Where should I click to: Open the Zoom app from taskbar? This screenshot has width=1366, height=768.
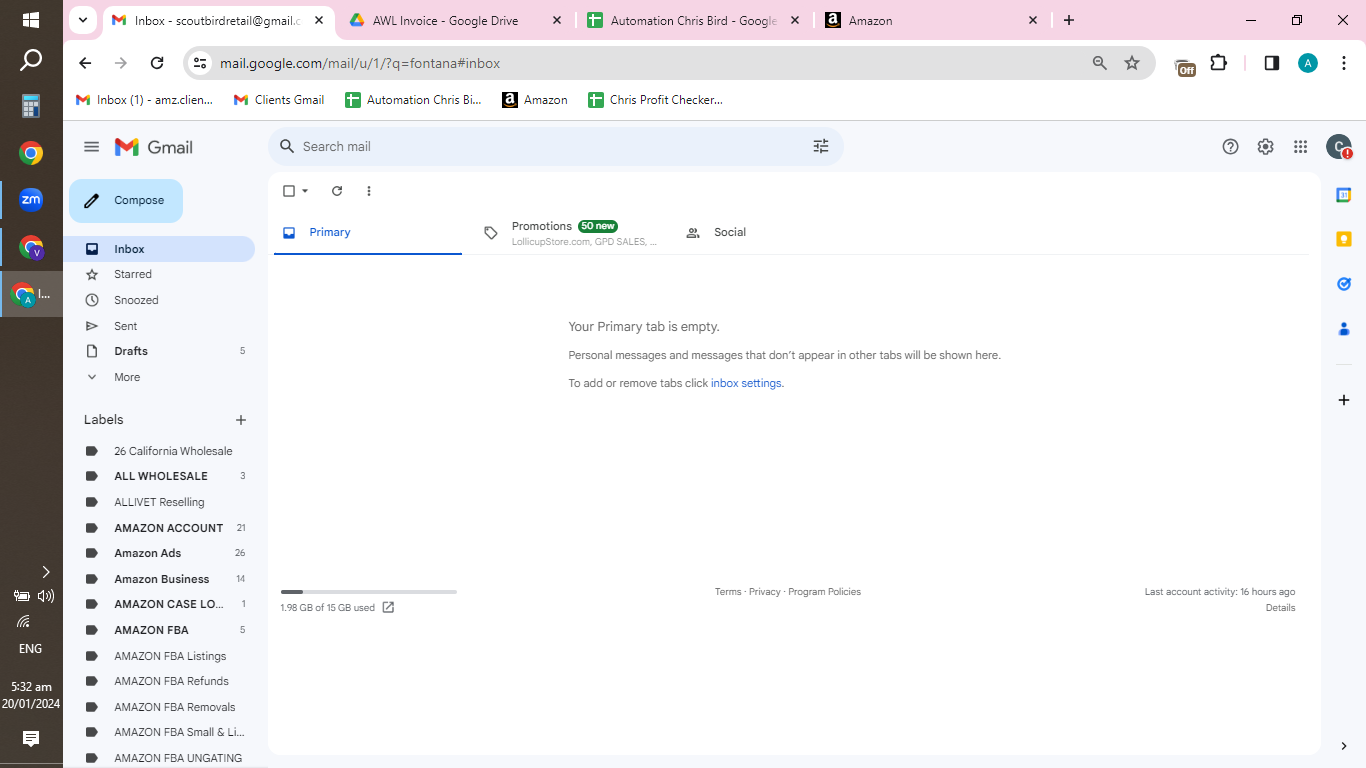pos(31,200)
